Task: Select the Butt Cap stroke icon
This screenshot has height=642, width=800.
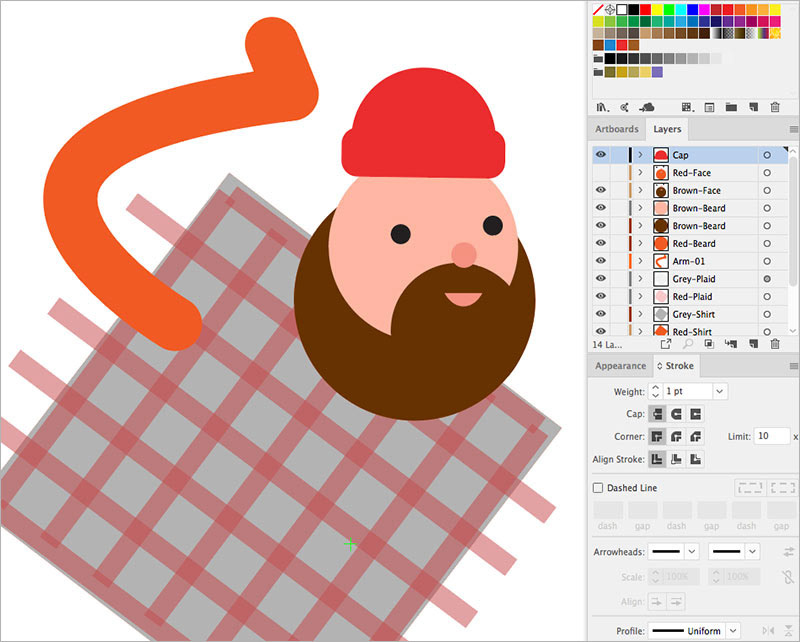Action: coord(657,414)
